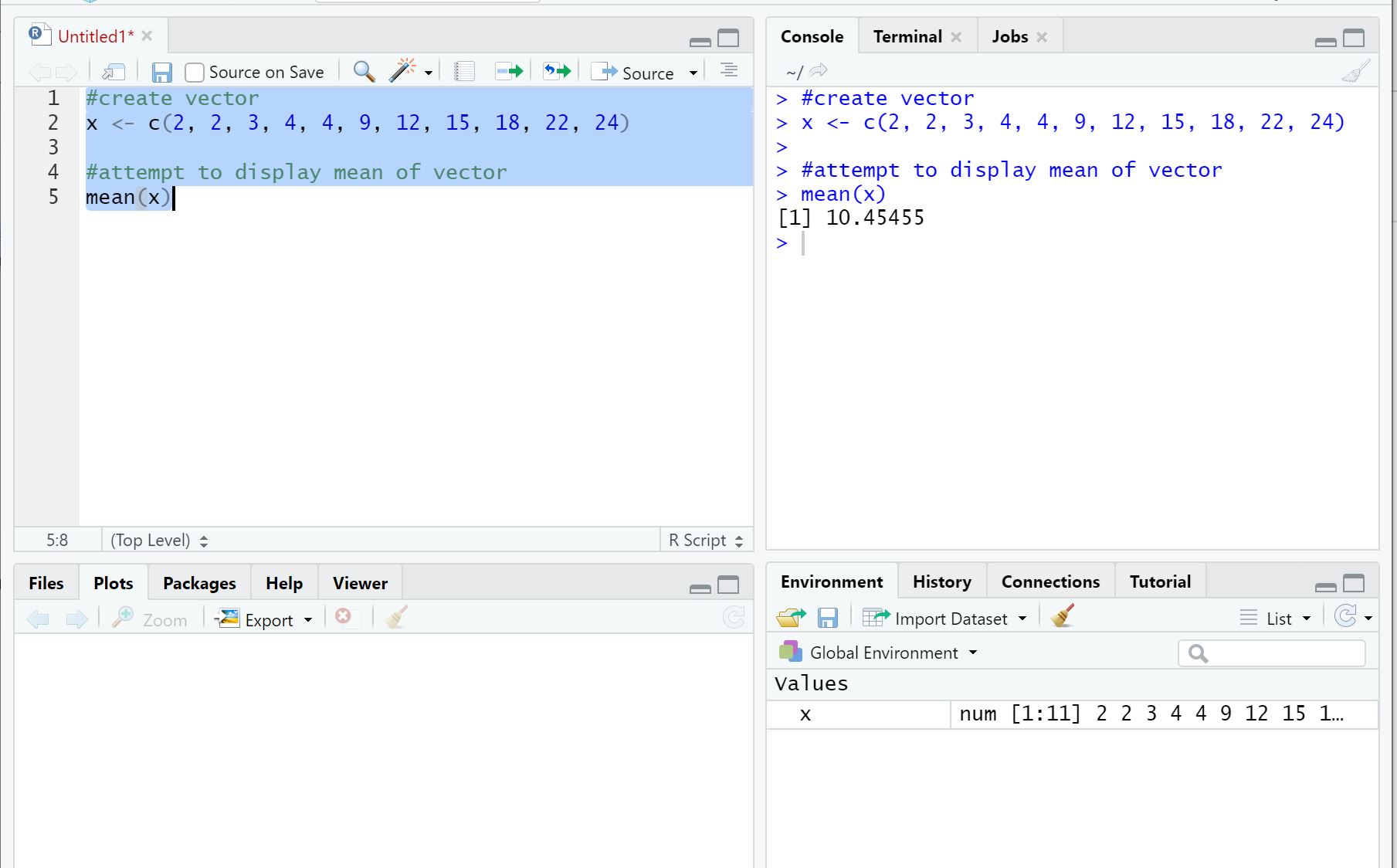Open the code tools magic wand

click(402, 71)
